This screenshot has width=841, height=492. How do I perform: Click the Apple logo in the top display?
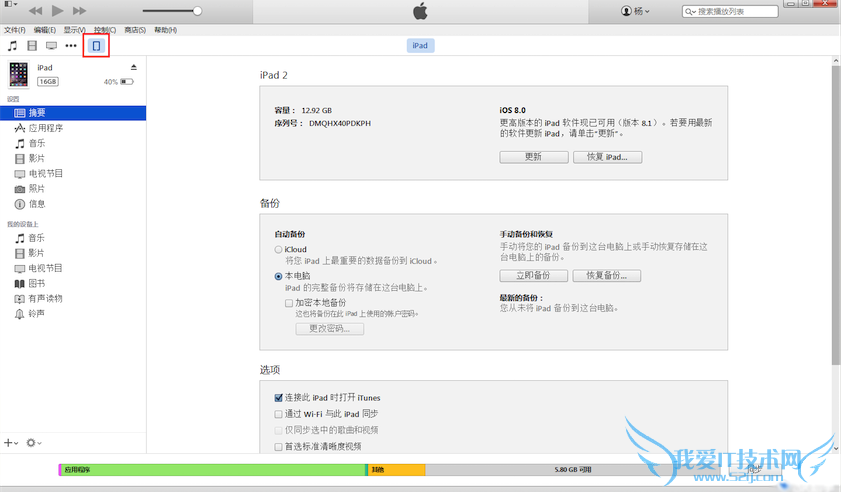420,11
